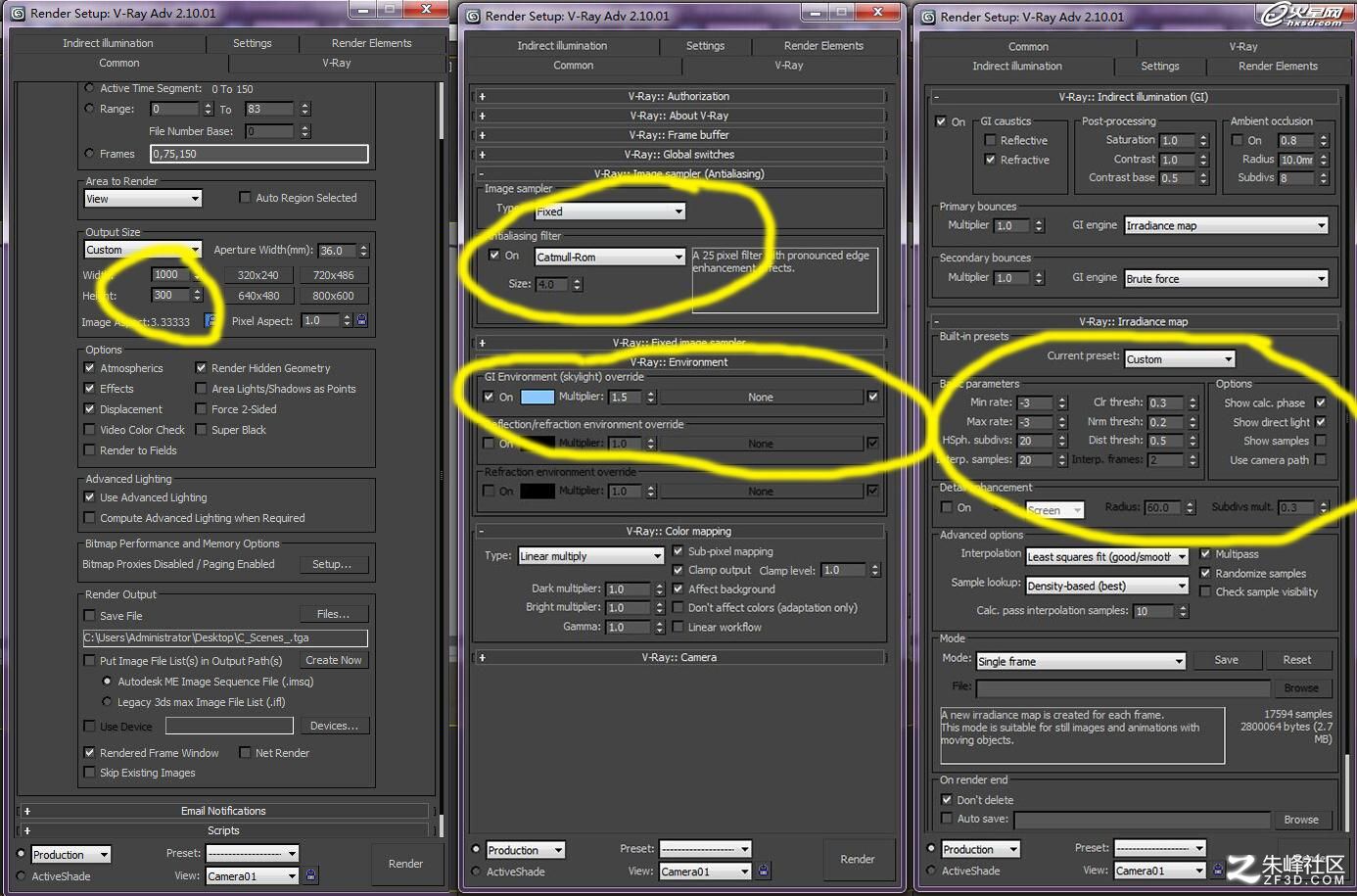Switch to Render Elements tab in left window
This screenshot has height=896, width=1357.
372,43
